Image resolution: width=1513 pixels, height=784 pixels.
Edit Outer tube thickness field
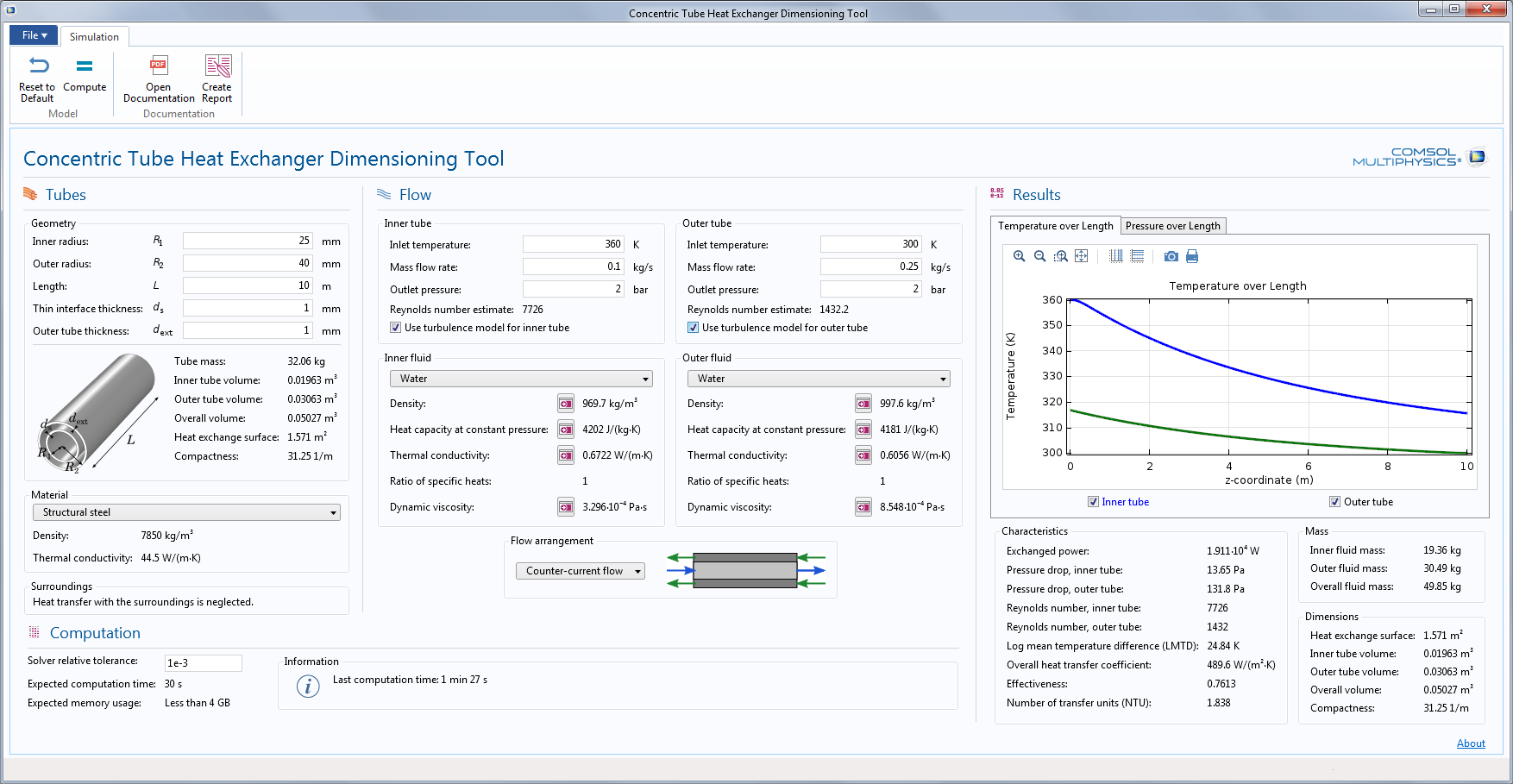tap(248, 331)
